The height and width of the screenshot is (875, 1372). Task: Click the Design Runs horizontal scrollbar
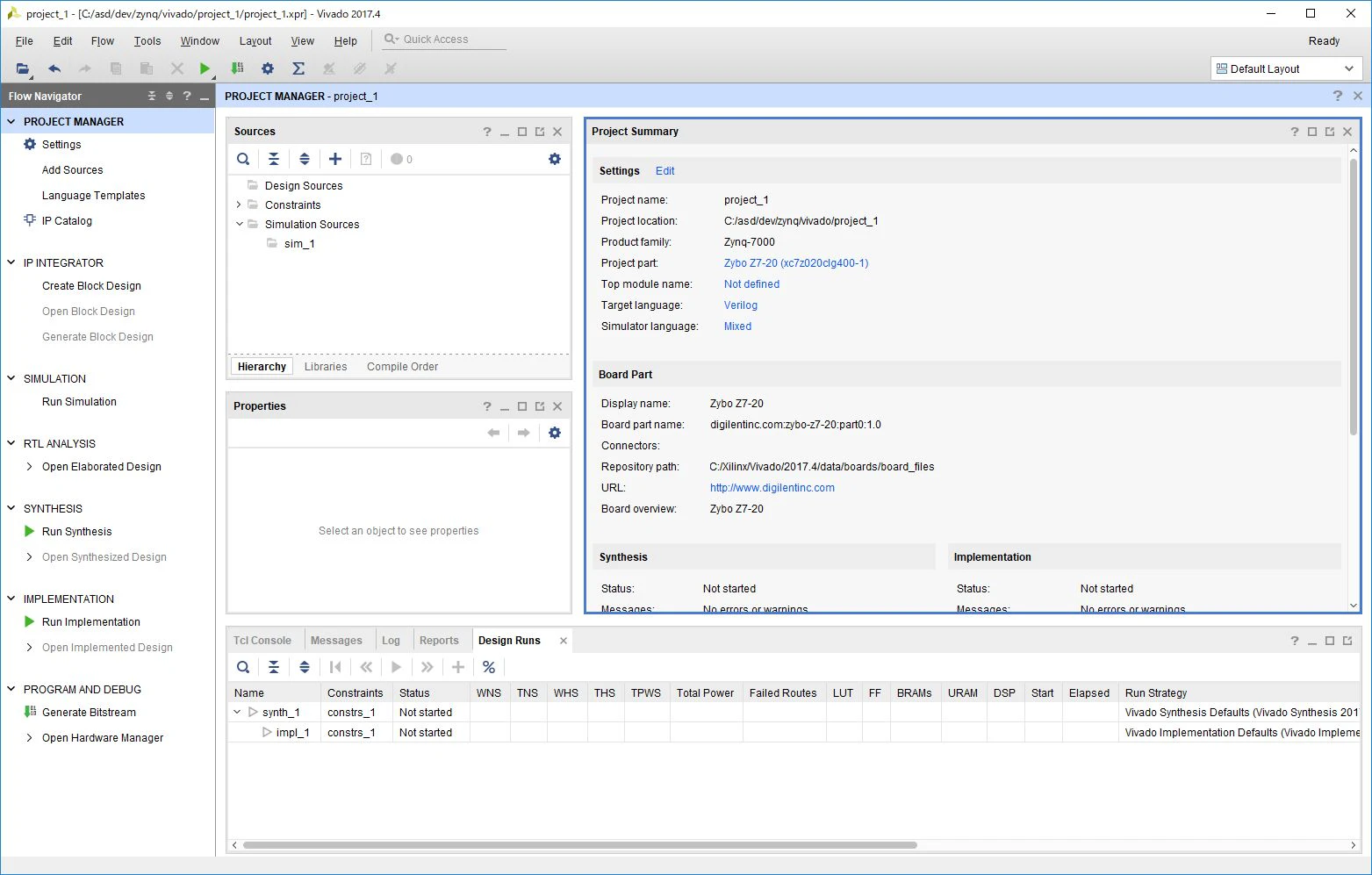[x=580, y=845]
